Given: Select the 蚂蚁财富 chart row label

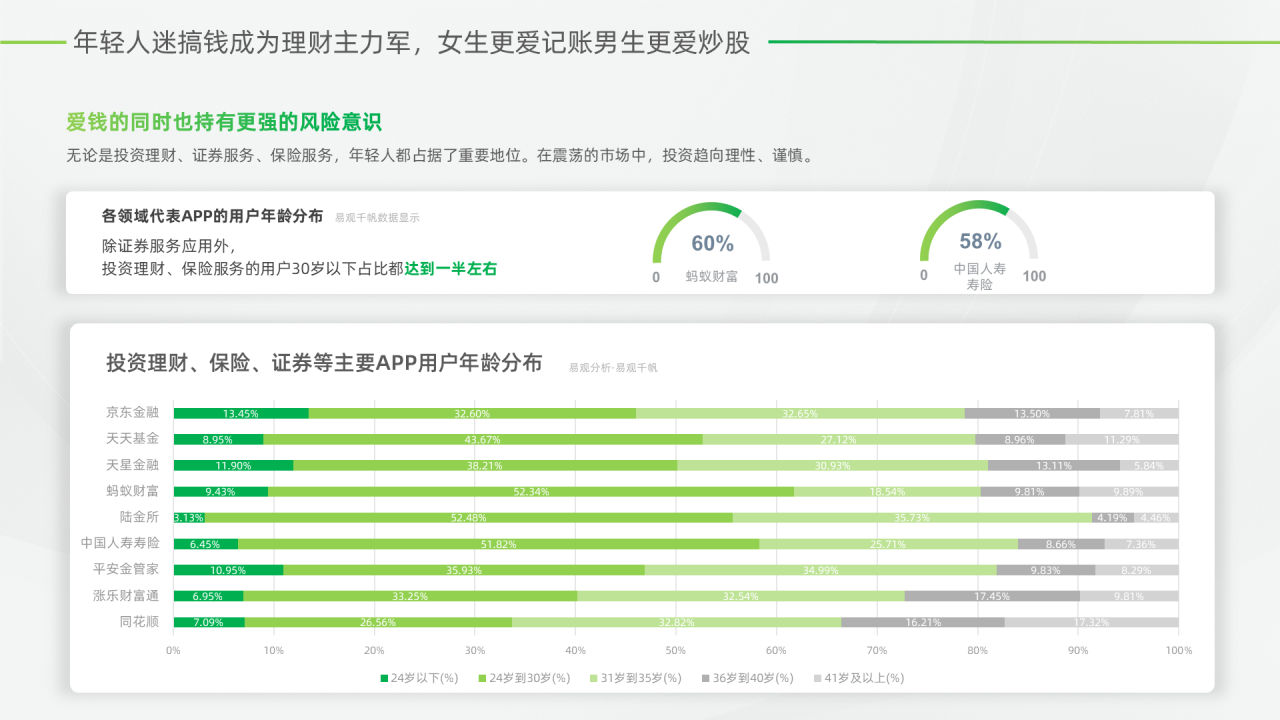Looking at the screenshot, I should point(133,491).
